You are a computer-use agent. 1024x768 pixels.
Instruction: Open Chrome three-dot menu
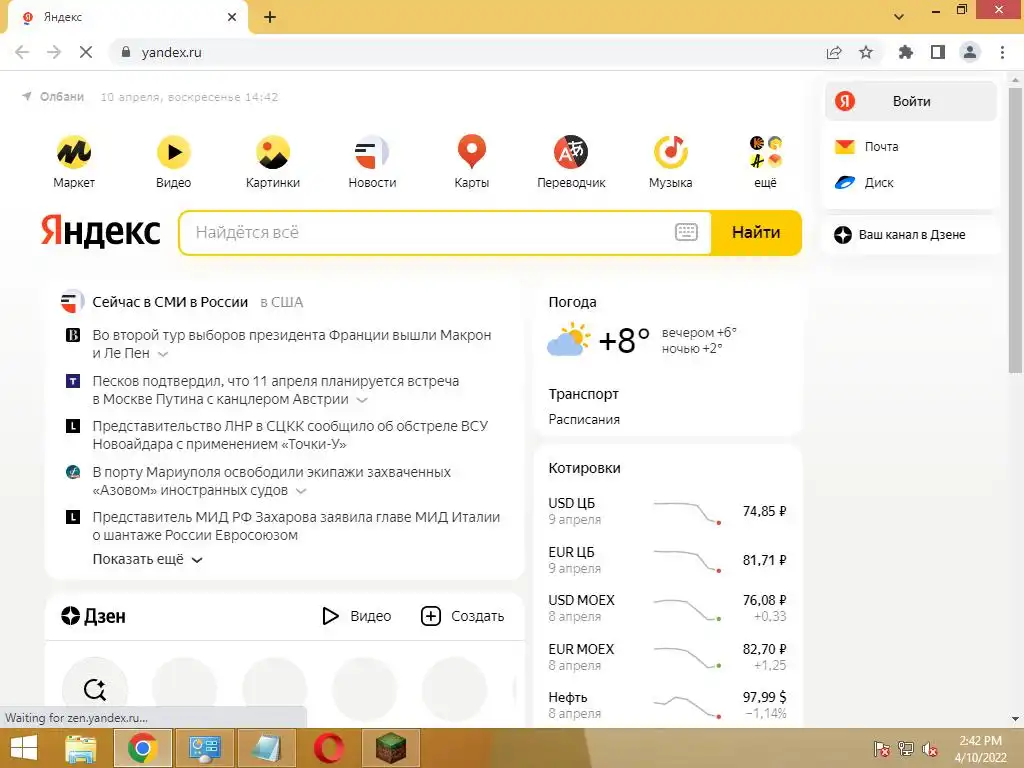pos(1002,52)
